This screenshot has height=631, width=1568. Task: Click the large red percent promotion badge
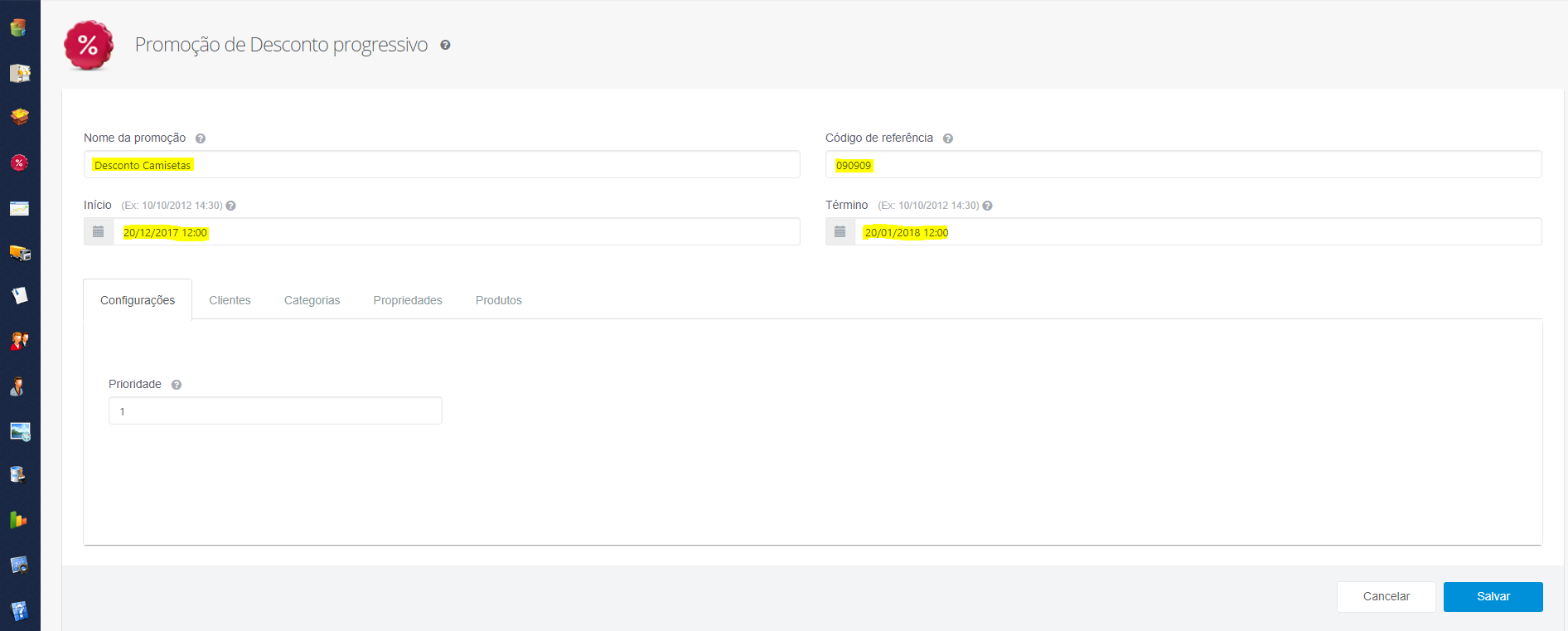tap(89, 46)
